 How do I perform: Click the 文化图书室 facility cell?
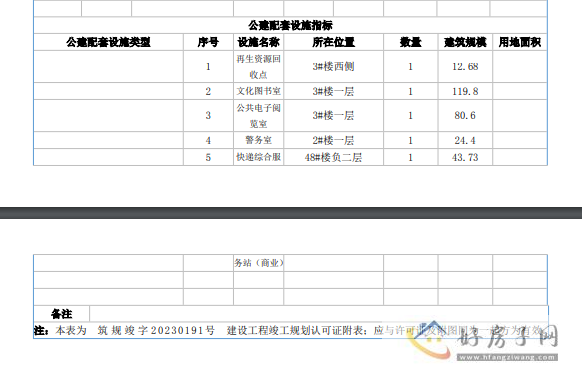pyautogui.click(x=258, y=91)
